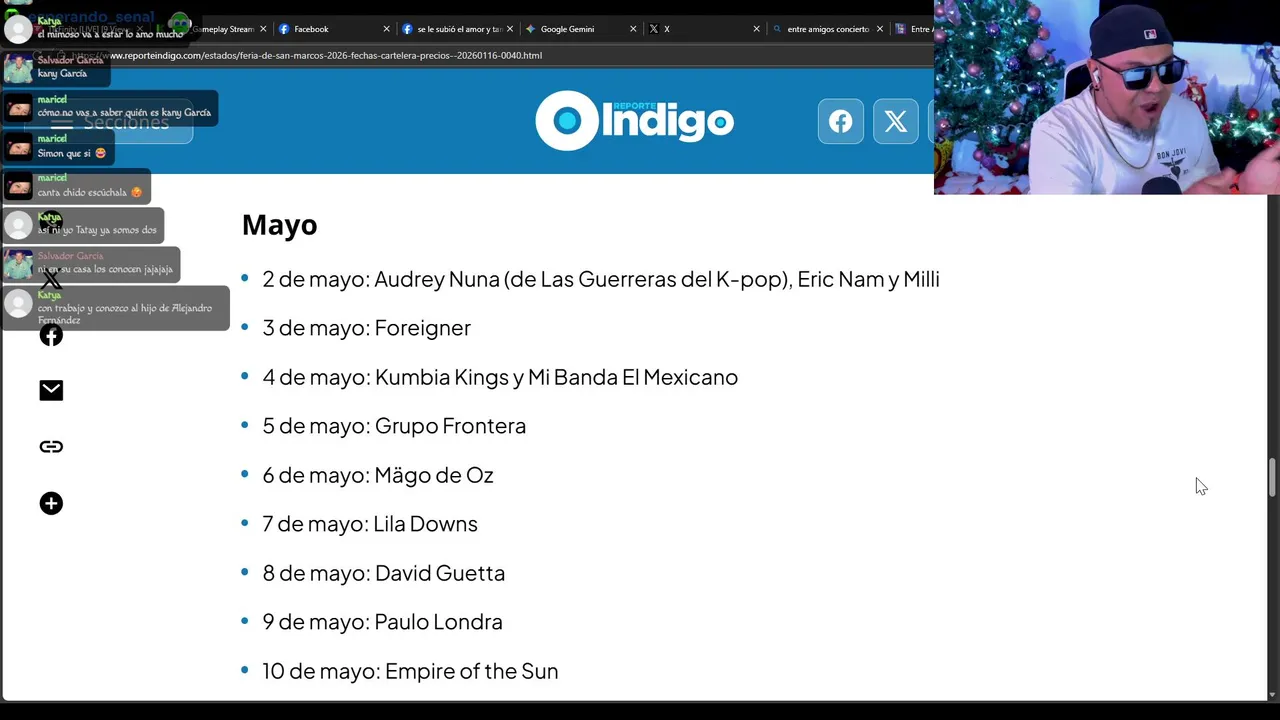
Task: Share article by email envelope icon
Action: 51,390
